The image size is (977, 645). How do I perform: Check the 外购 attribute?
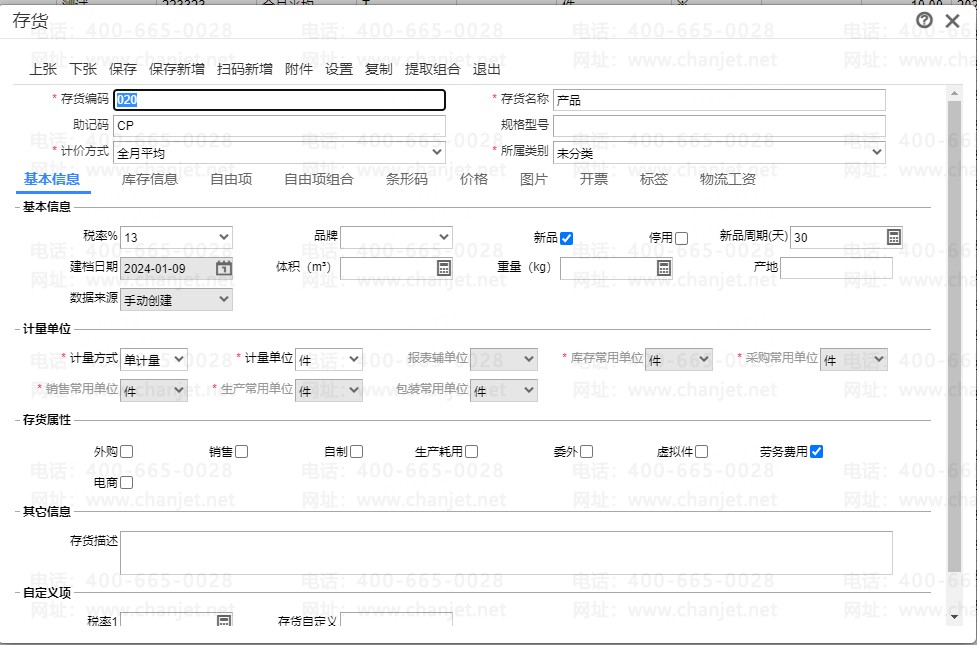tap(126, 452)
